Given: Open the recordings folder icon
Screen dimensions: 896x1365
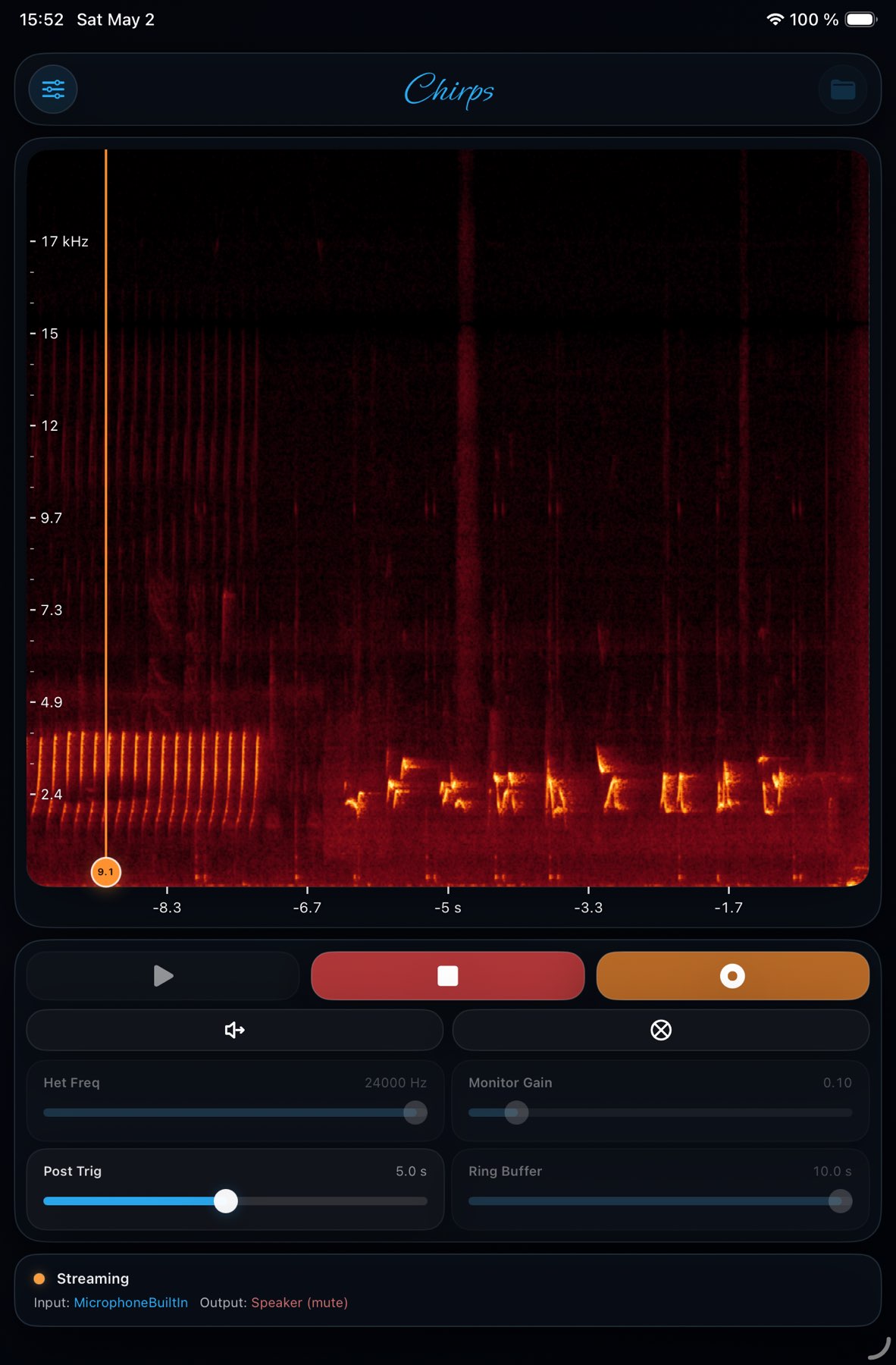Looking at the screenshot, I should tap(843, 89).
